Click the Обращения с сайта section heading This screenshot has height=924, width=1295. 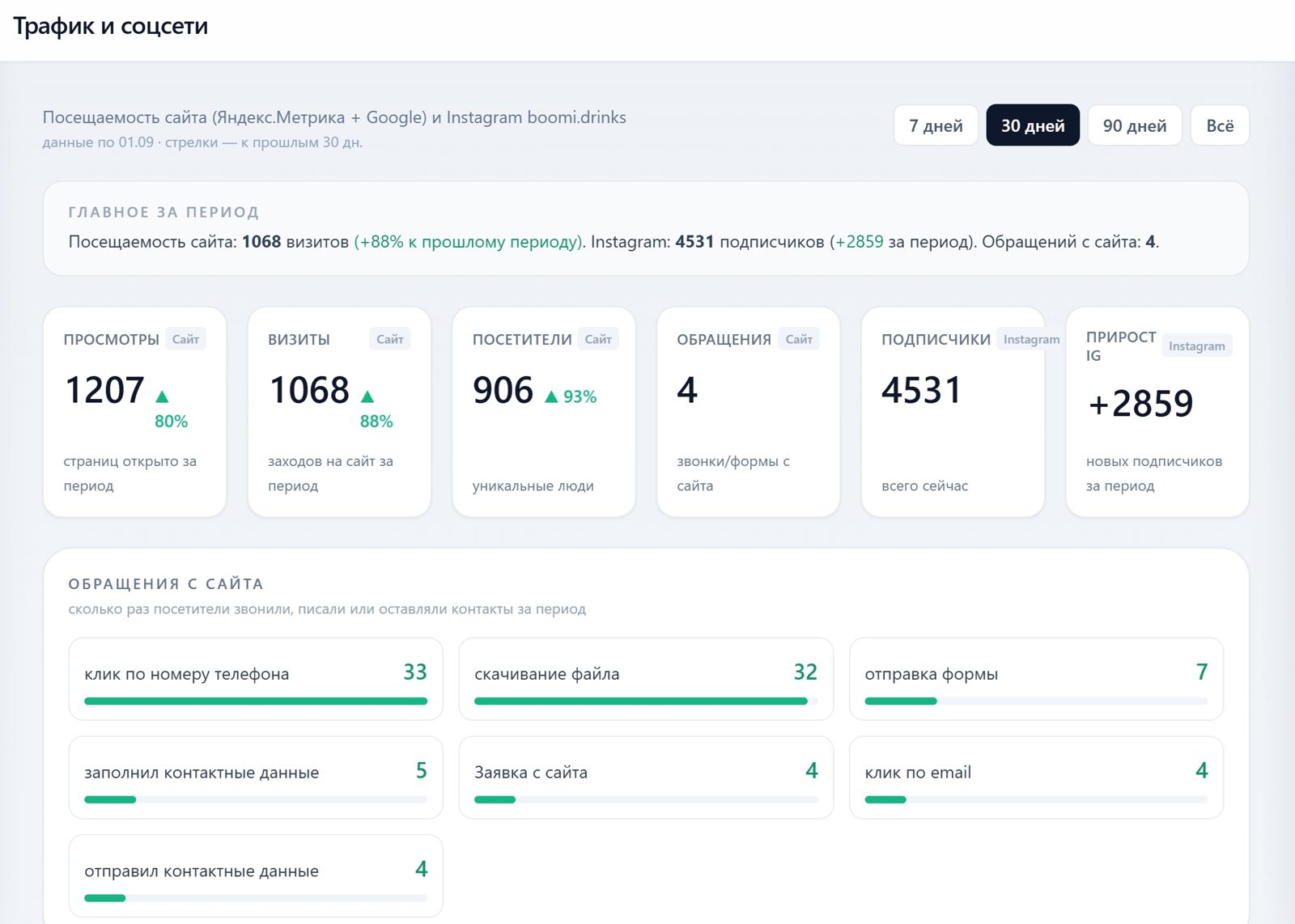166,584
